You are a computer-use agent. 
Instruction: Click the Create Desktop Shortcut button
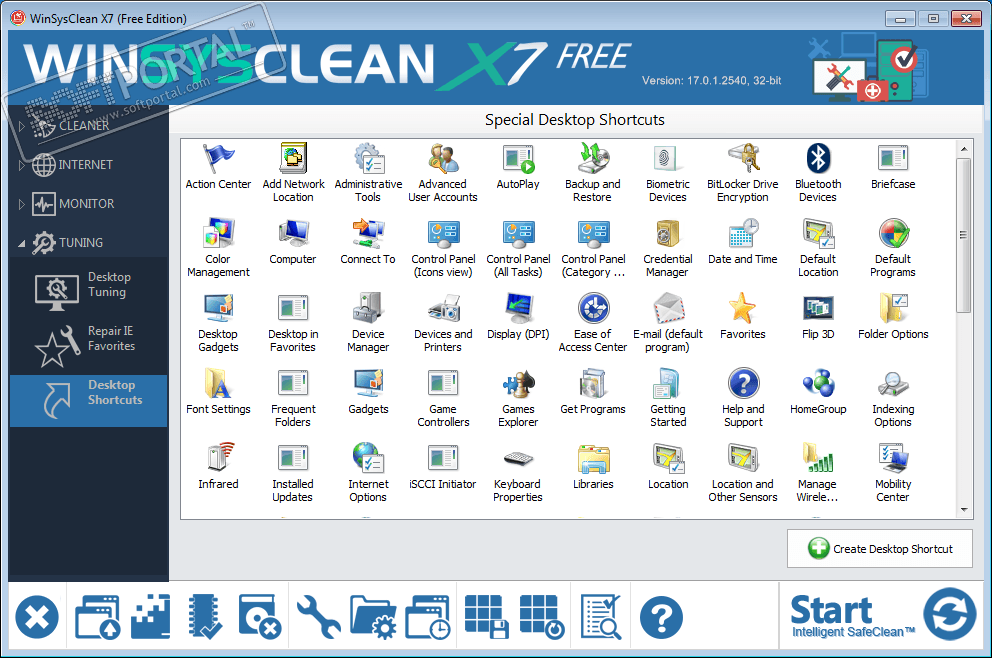(x=879, y=549)
